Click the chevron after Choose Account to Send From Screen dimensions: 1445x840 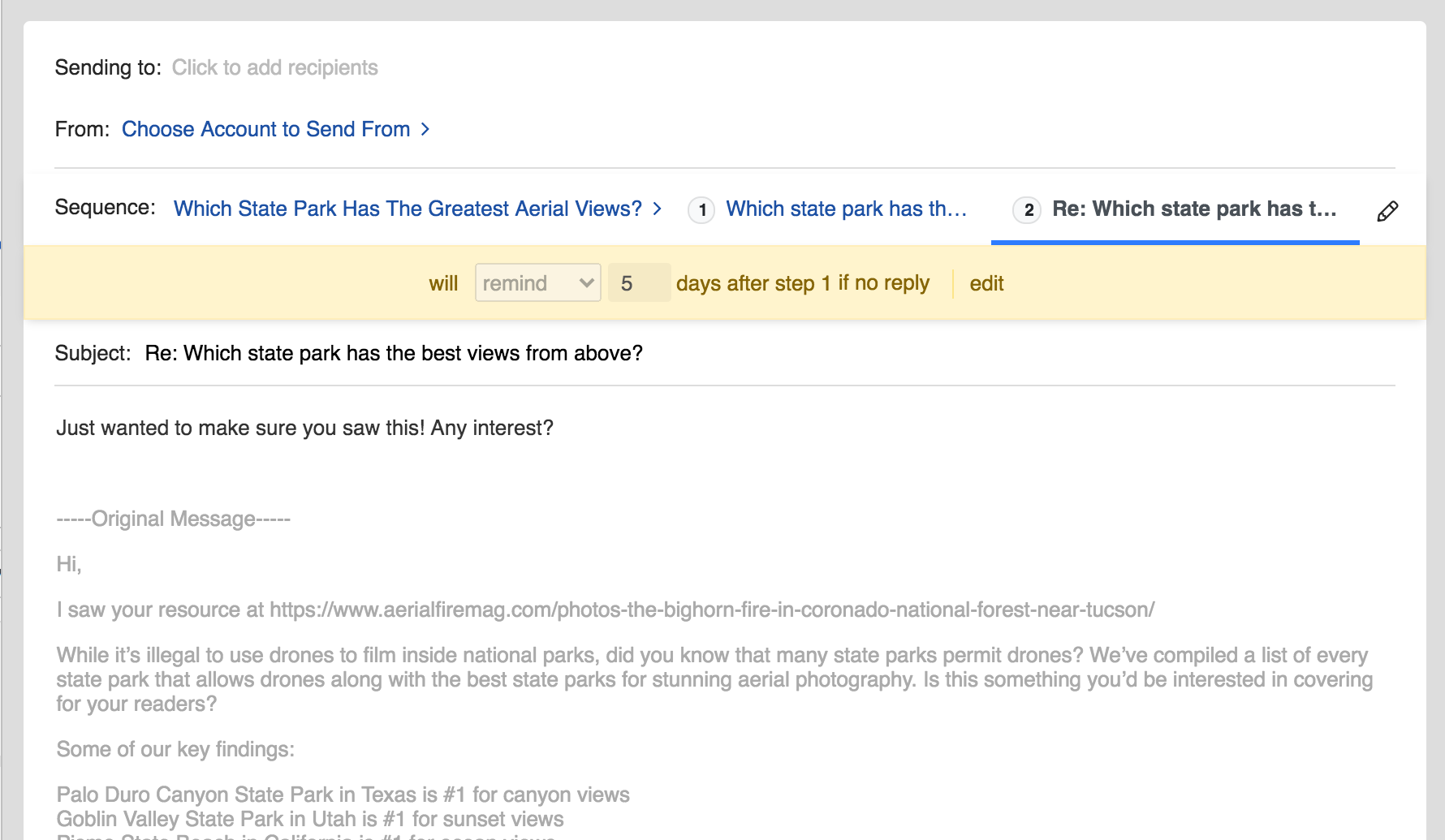[x=425, y=129]
